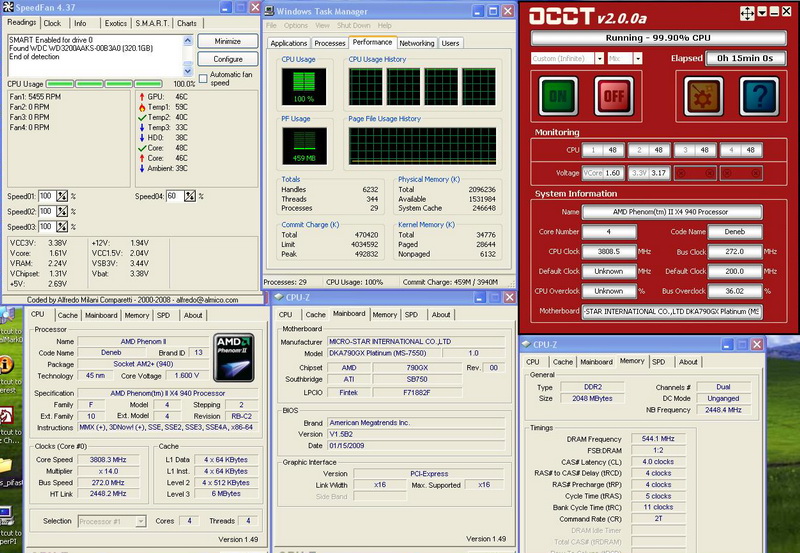
Task: Open OCCT help question mark icon
Action: pos(759,96)
